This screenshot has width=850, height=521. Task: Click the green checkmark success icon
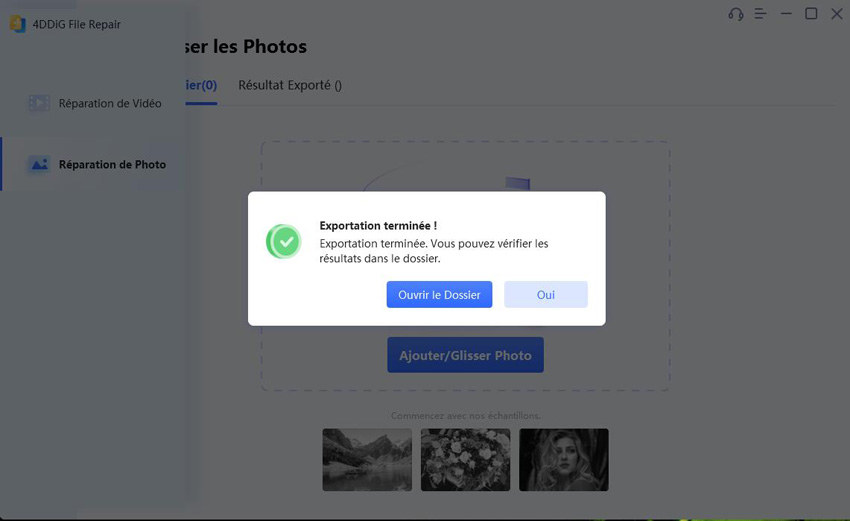284,241
